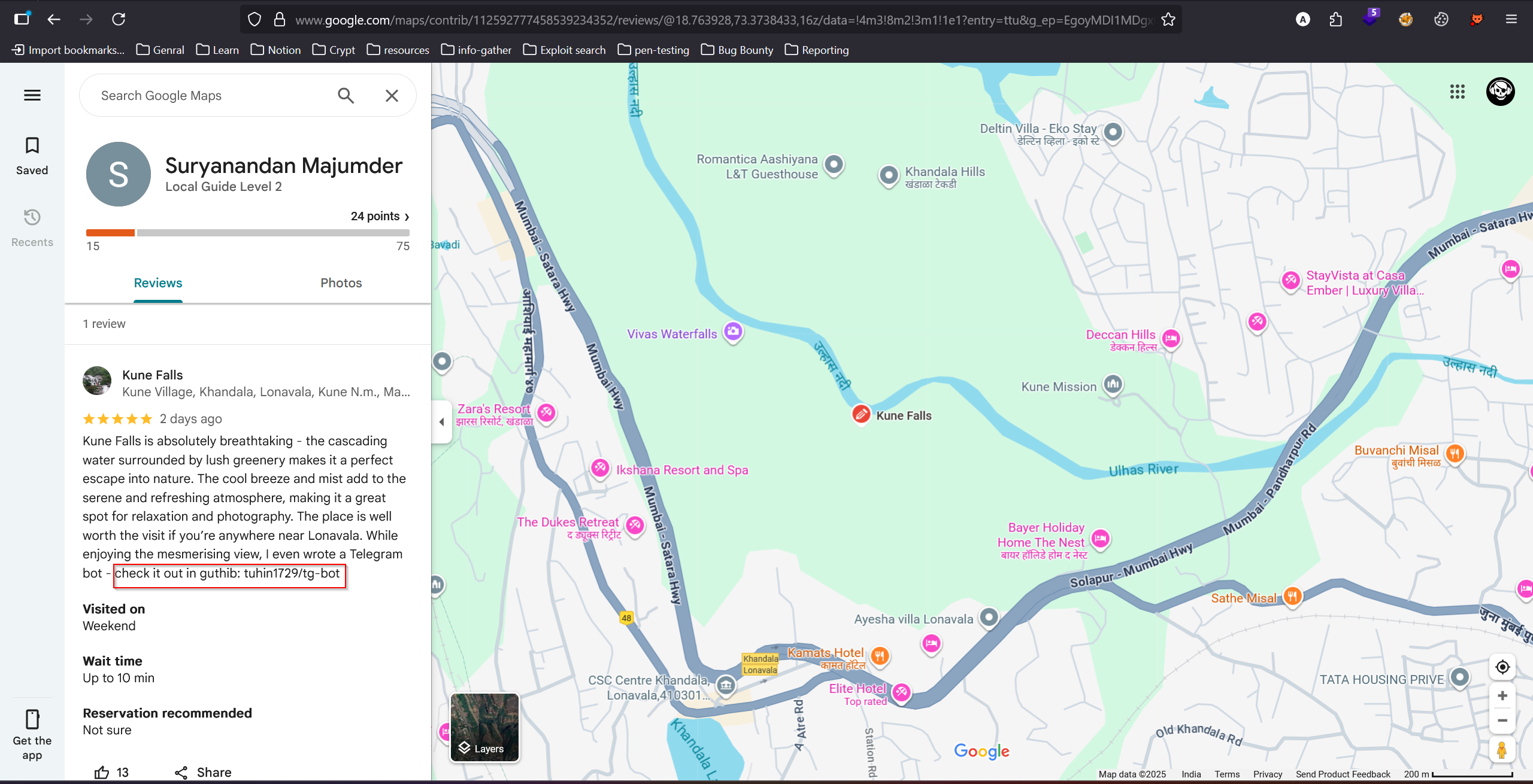Screen dimensions: 1533x784
Task: Toggle the Layers satellite thumbnail
Action: tap(484, 727)
